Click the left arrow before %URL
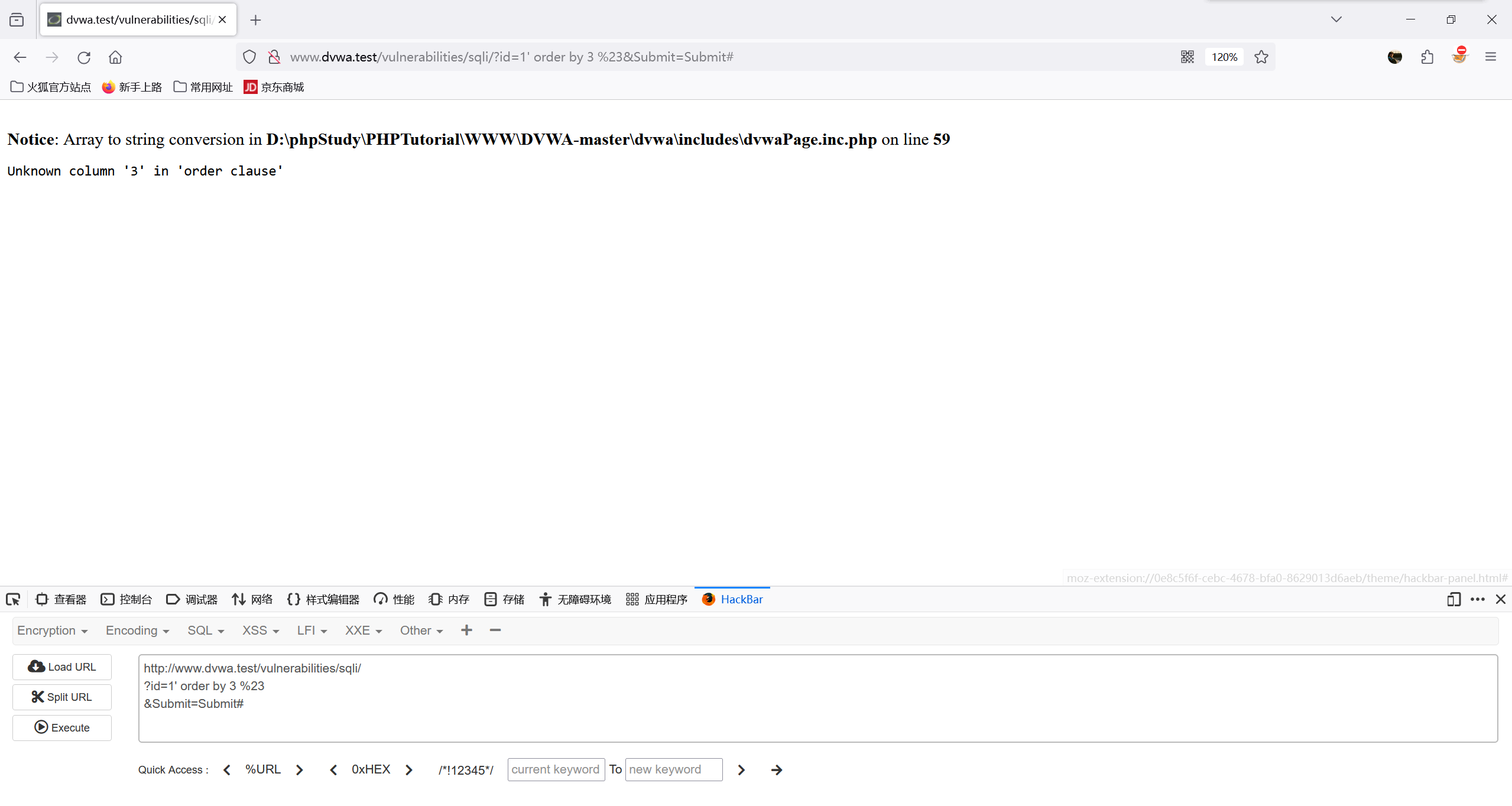This screenshot has width=1512, height=806. pyautogui.click(x=227, y=770)
